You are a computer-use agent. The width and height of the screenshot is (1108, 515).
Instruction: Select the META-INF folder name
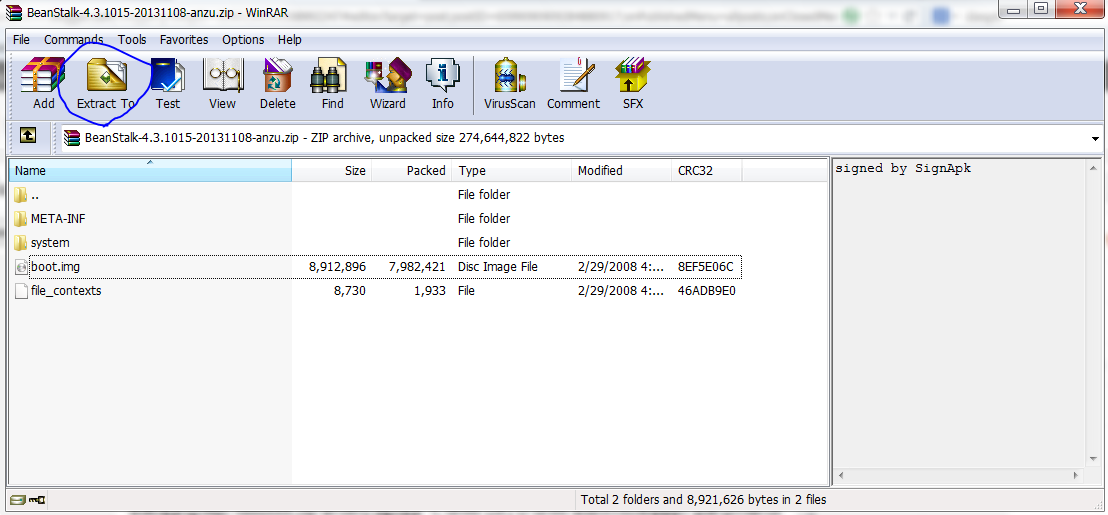pyautogui.click(x=58, y=218)
